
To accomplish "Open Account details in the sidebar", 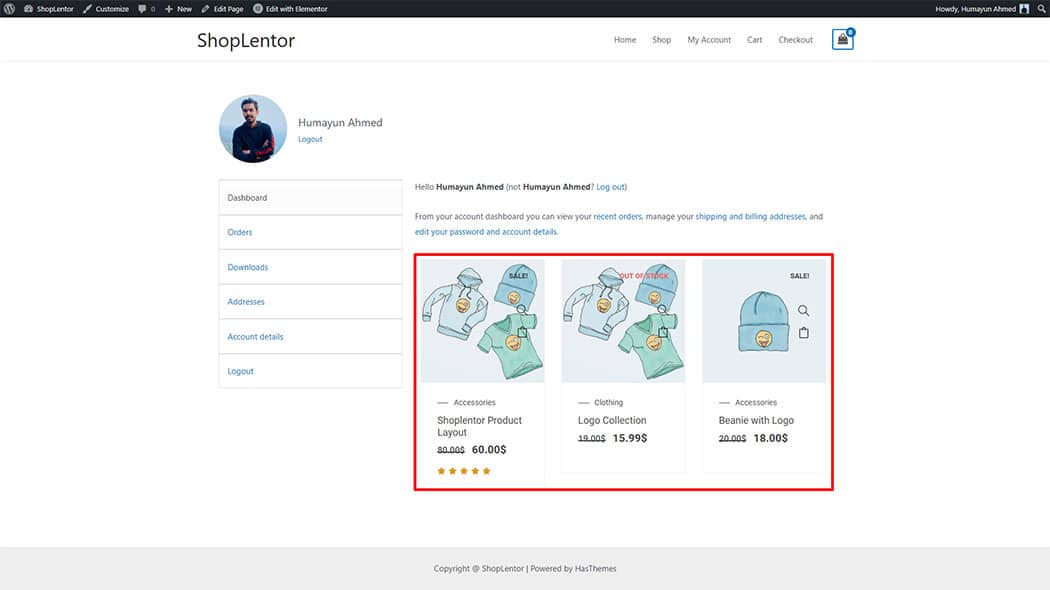I will pyautogui.click(x=255, y=337).
